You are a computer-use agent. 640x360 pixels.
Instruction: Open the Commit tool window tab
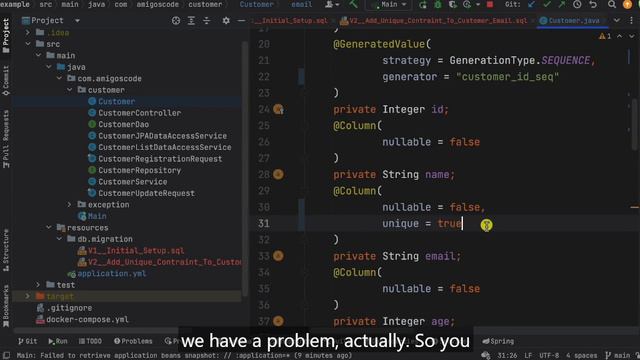click(6, 80)
